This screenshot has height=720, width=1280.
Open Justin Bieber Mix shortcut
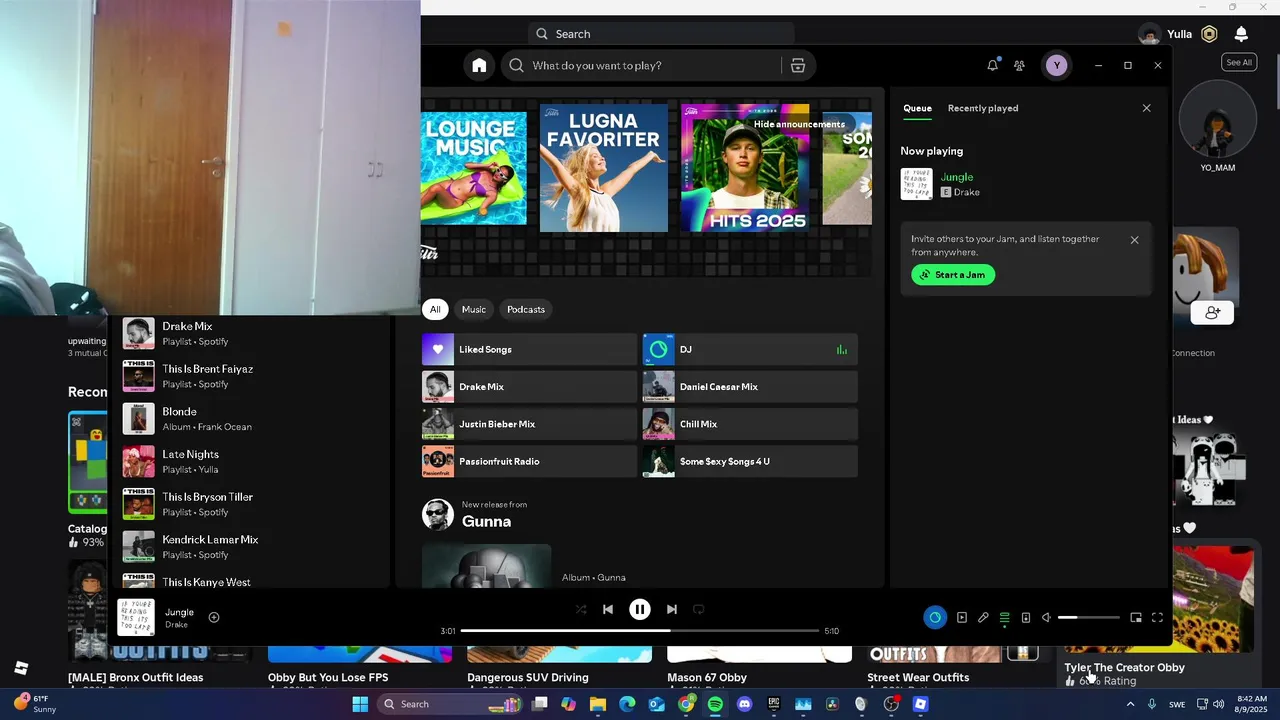click(529, 424)
